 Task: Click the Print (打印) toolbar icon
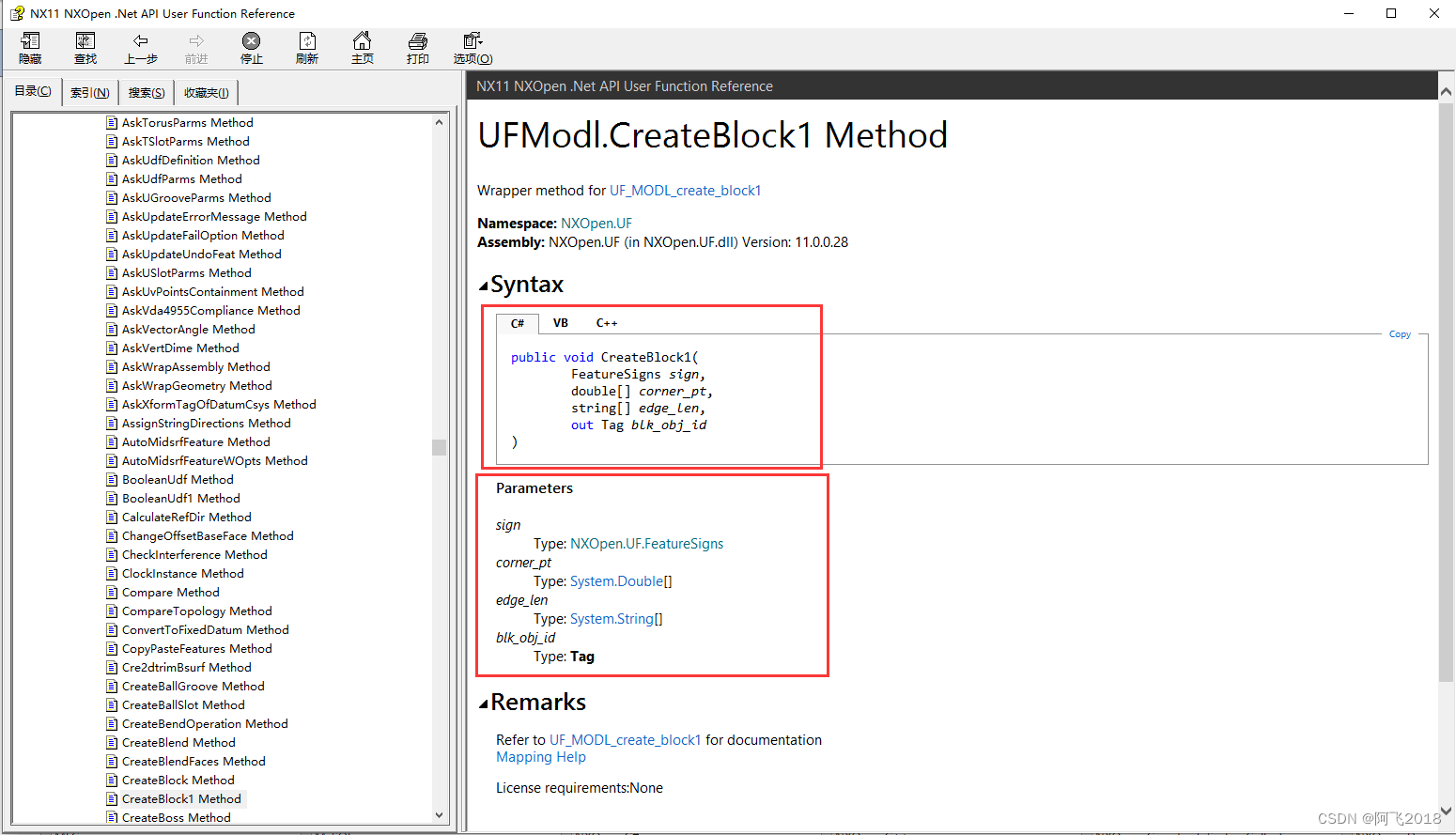coord(418,48)
